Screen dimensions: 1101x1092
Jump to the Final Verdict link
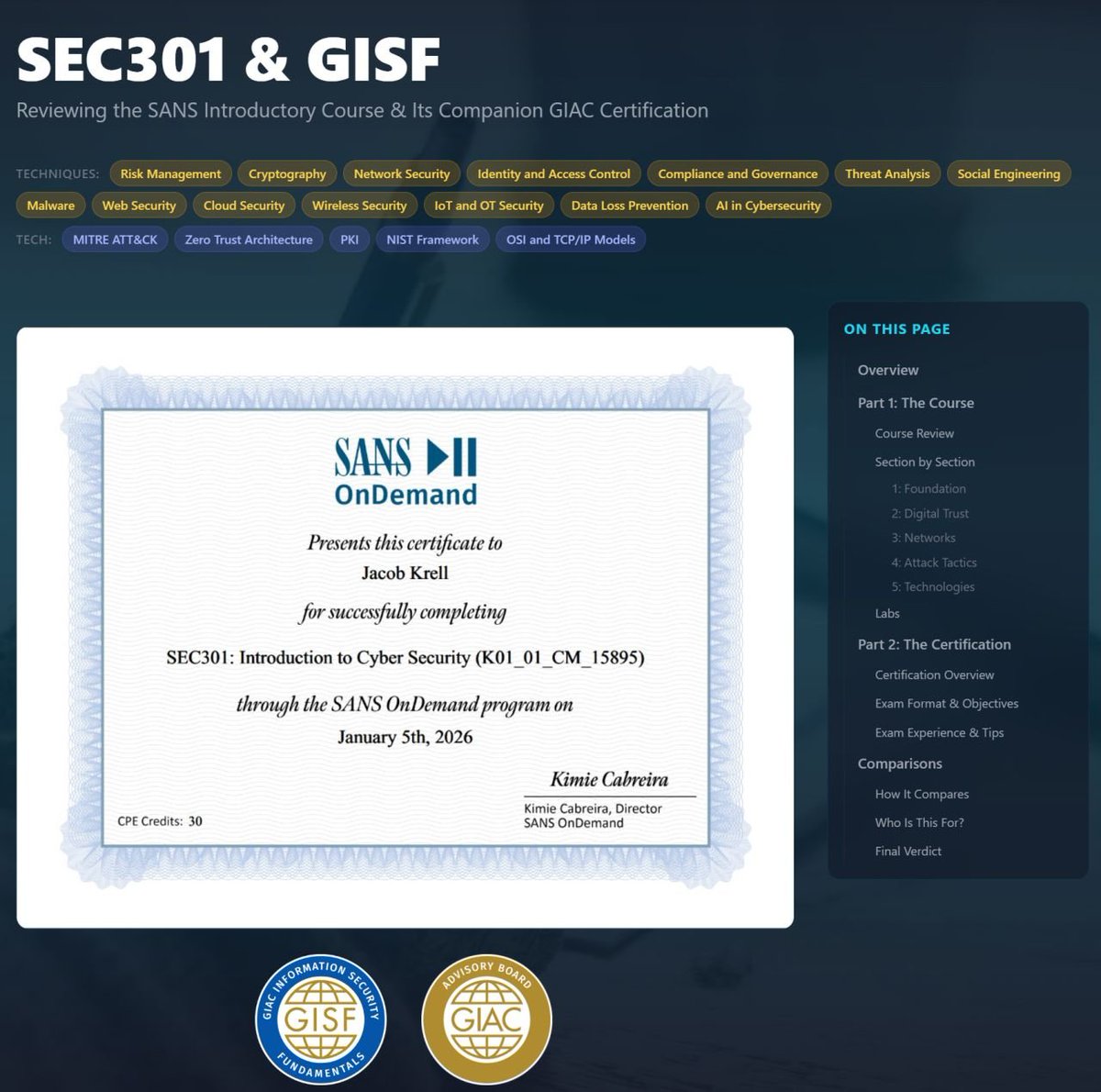point(908,851)
